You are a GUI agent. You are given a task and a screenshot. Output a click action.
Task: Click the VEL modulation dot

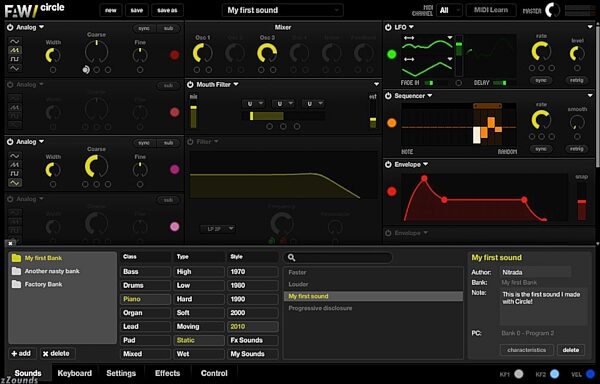pyautogui.click(x=590, y=374)
